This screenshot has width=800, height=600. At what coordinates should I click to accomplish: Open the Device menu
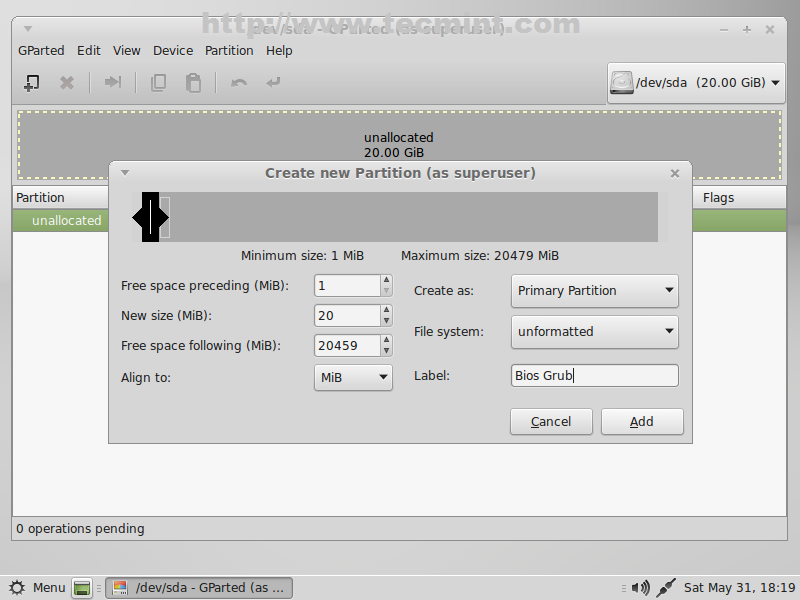coord(173,51)
